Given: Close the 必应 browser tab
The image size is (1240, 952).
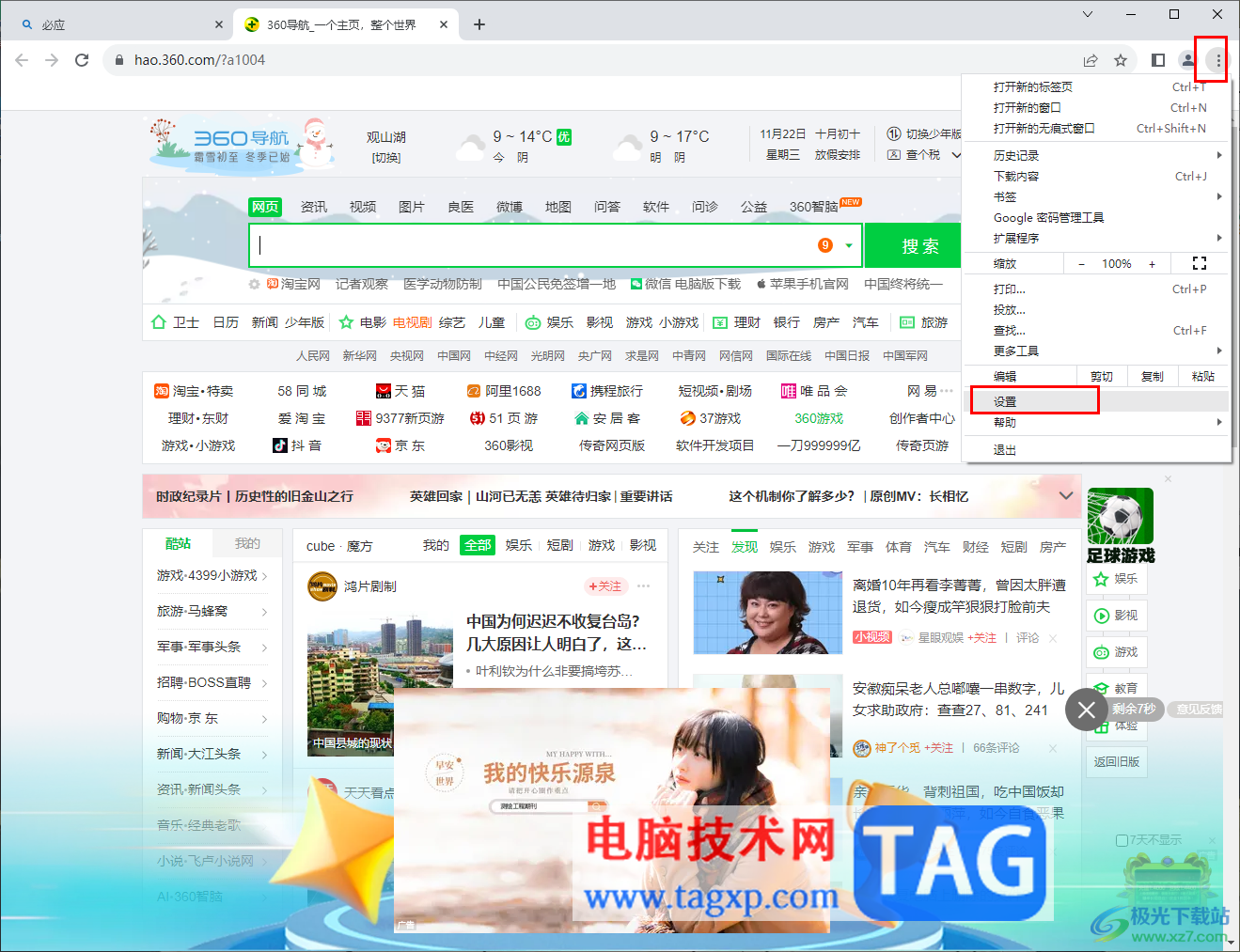Looking at the screenshot, I should 218,24.
